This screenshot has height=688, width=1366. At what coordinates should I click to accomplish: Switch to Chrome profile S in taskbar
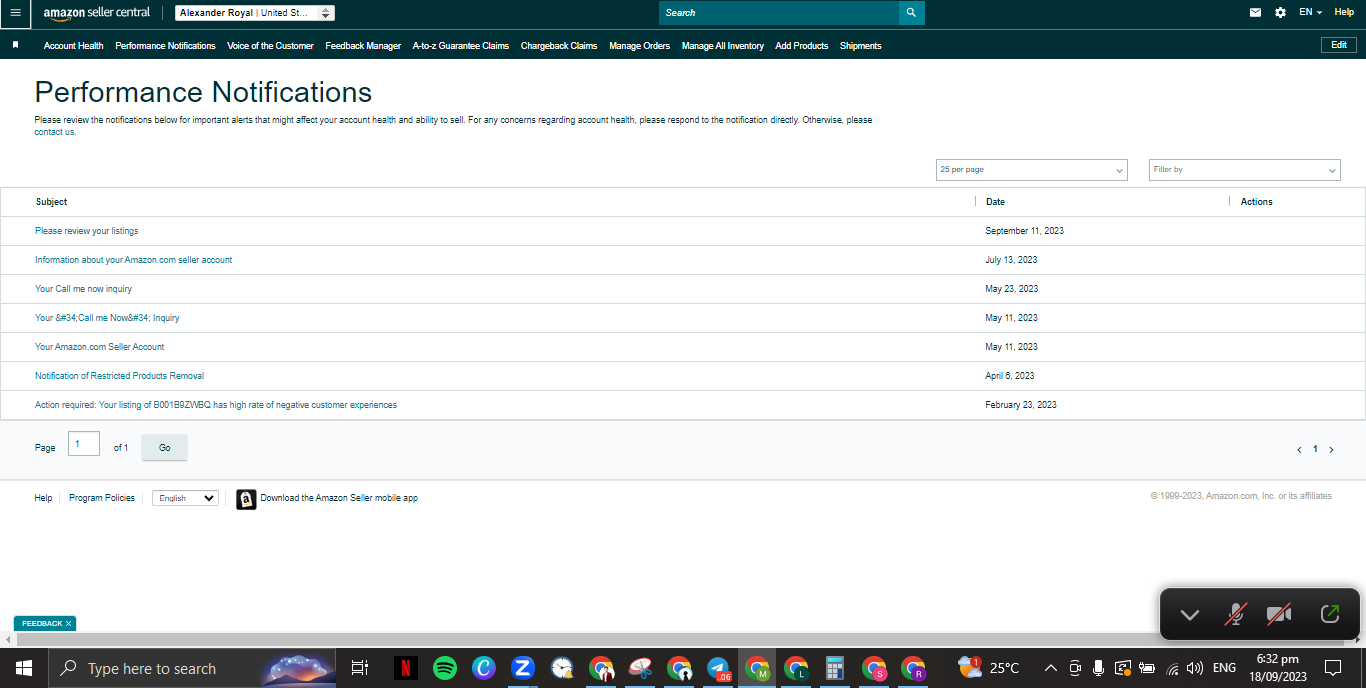[x=874, y=668]
